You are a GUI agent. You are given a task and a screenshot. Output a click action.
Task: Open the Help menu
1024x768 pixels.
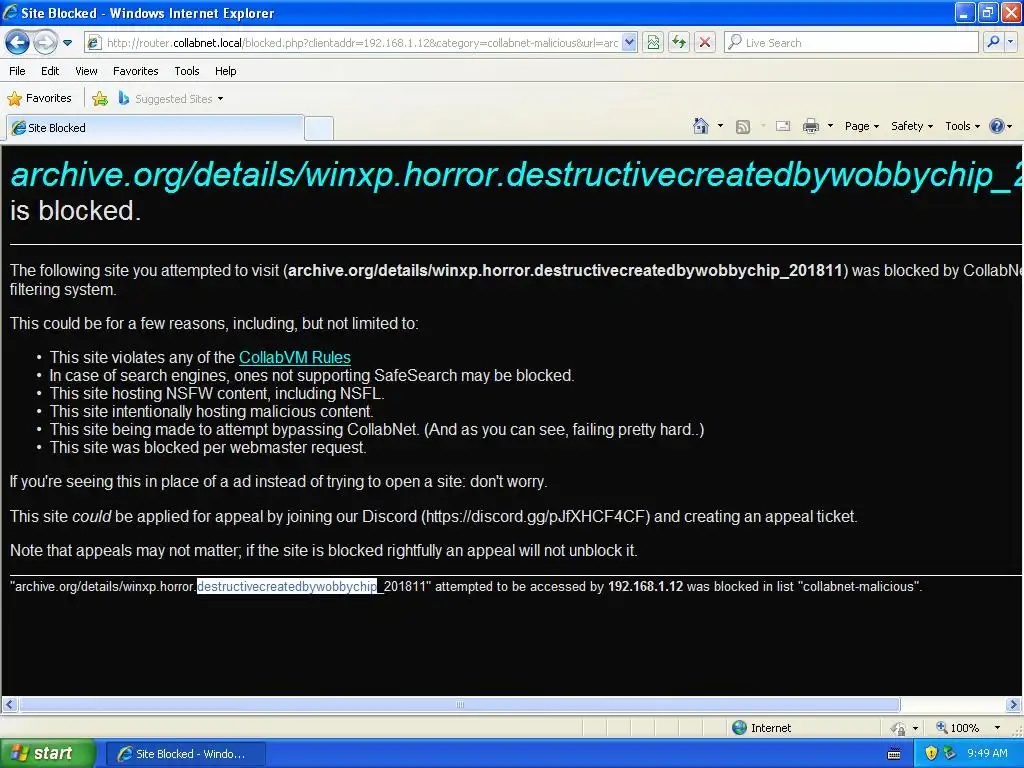[x=225, y=71]
